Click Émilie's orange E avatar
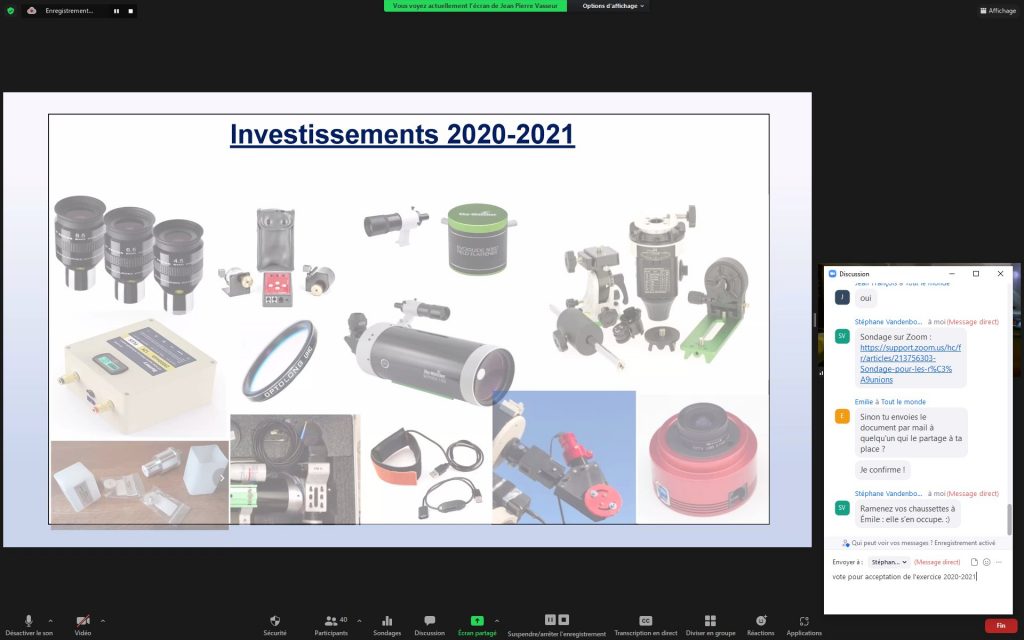Screen dimensions: 1024x640 click(842, 416)
